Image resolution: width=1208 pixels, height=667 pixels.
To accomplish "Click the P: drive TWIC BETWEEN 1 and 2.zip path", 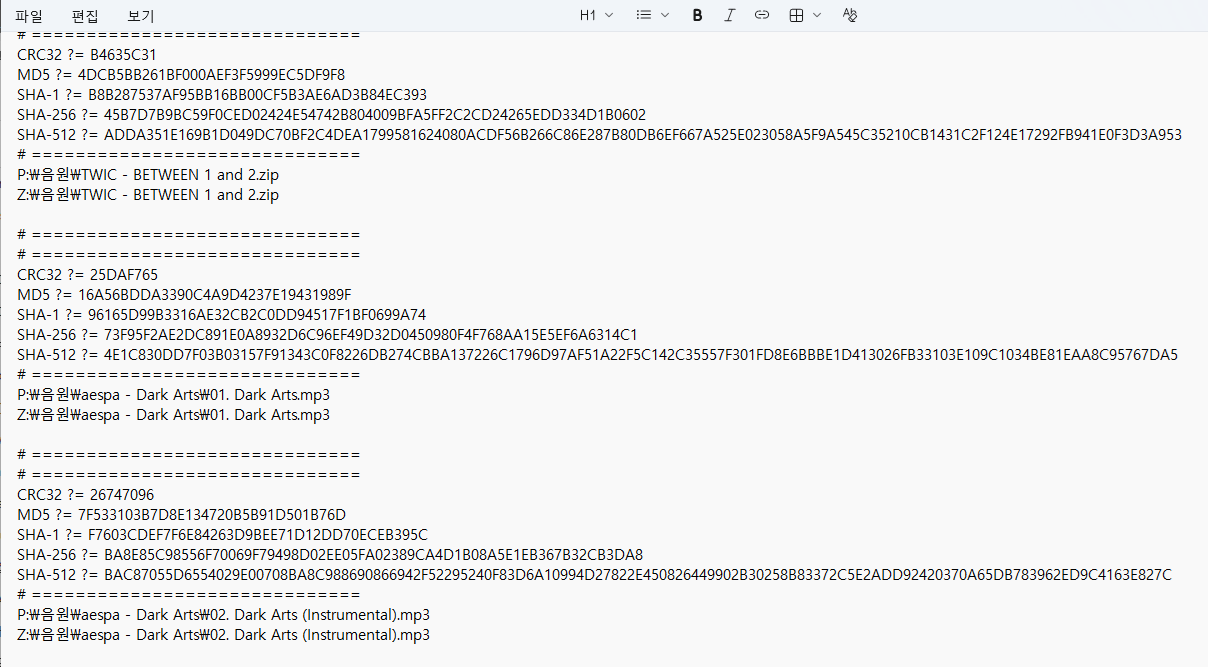I will tap(148, 175).
